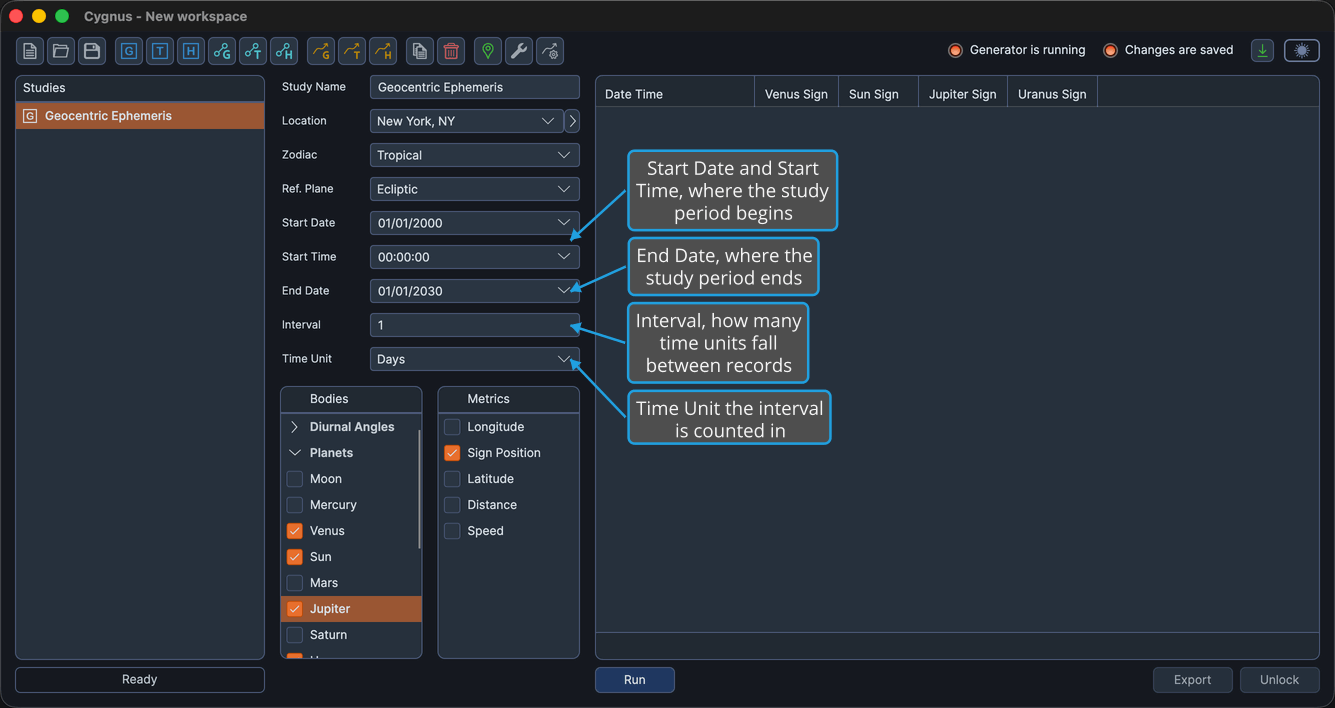Click the arrow button next to Location
Screen dimensions: 1335x708
point(572,121)
